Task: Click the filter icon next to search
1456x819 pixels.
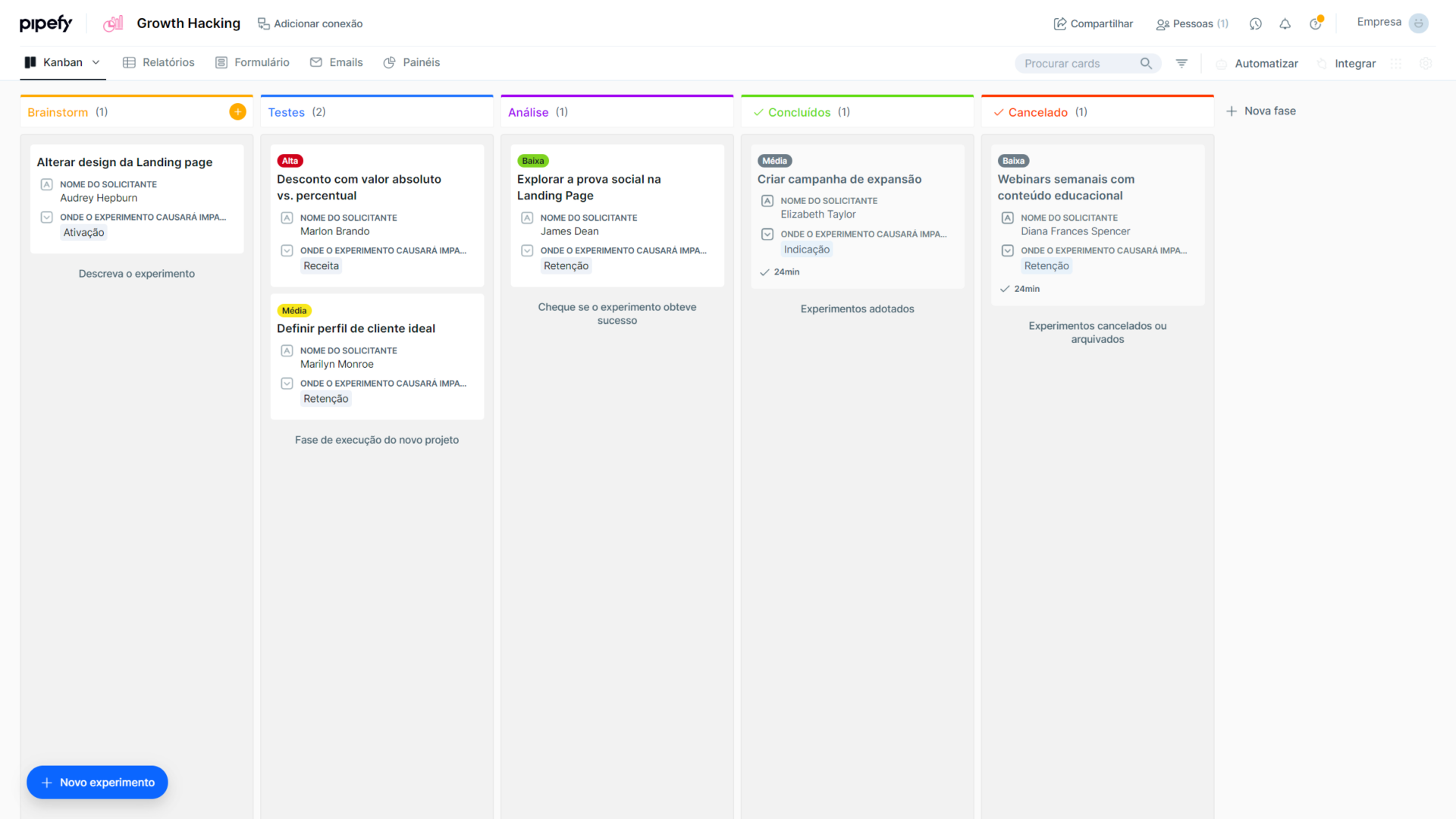Action: point(1181,64)
